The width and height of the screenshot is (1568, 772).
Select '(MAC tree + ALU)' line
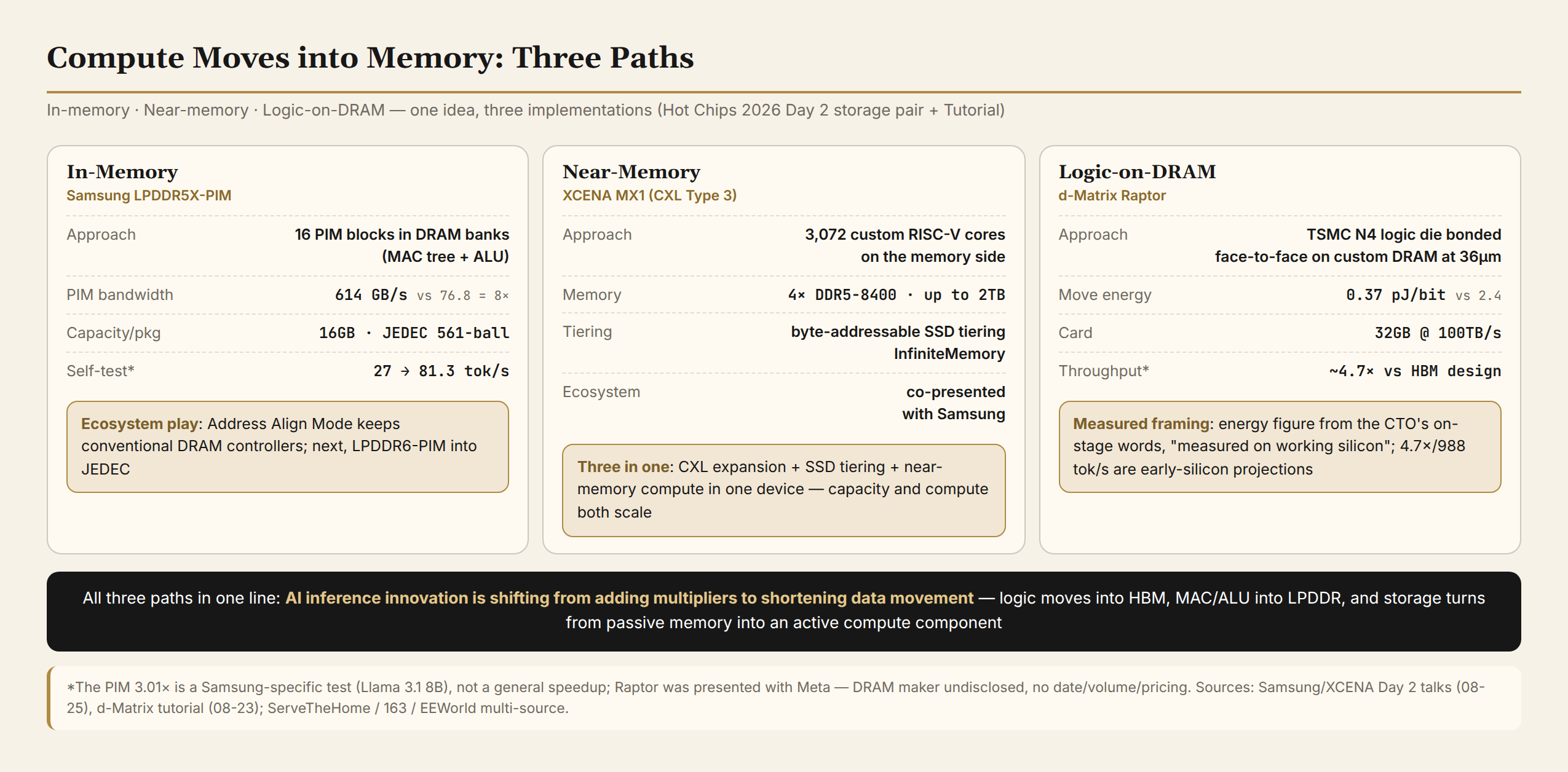pos(446,256)
